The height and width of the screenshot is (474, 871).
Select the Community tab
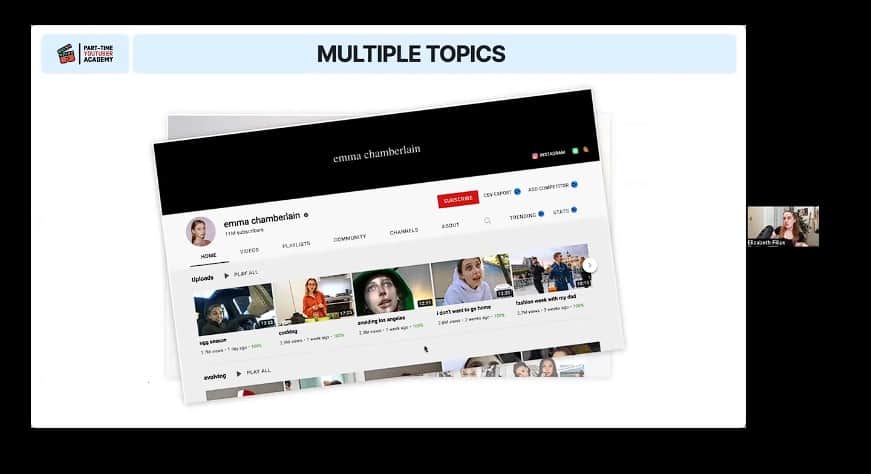click(x=350, y=238)
